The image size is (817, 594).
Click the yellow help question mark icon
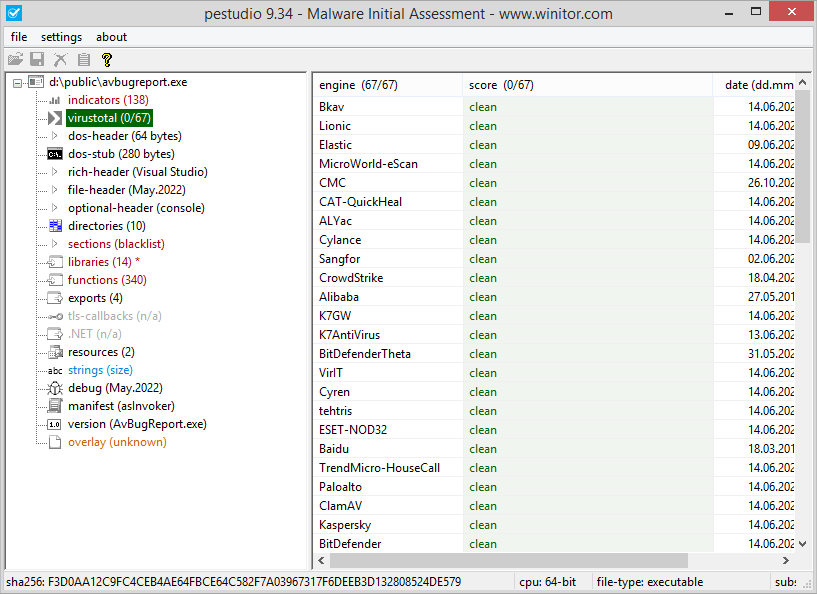click(107, 59)
